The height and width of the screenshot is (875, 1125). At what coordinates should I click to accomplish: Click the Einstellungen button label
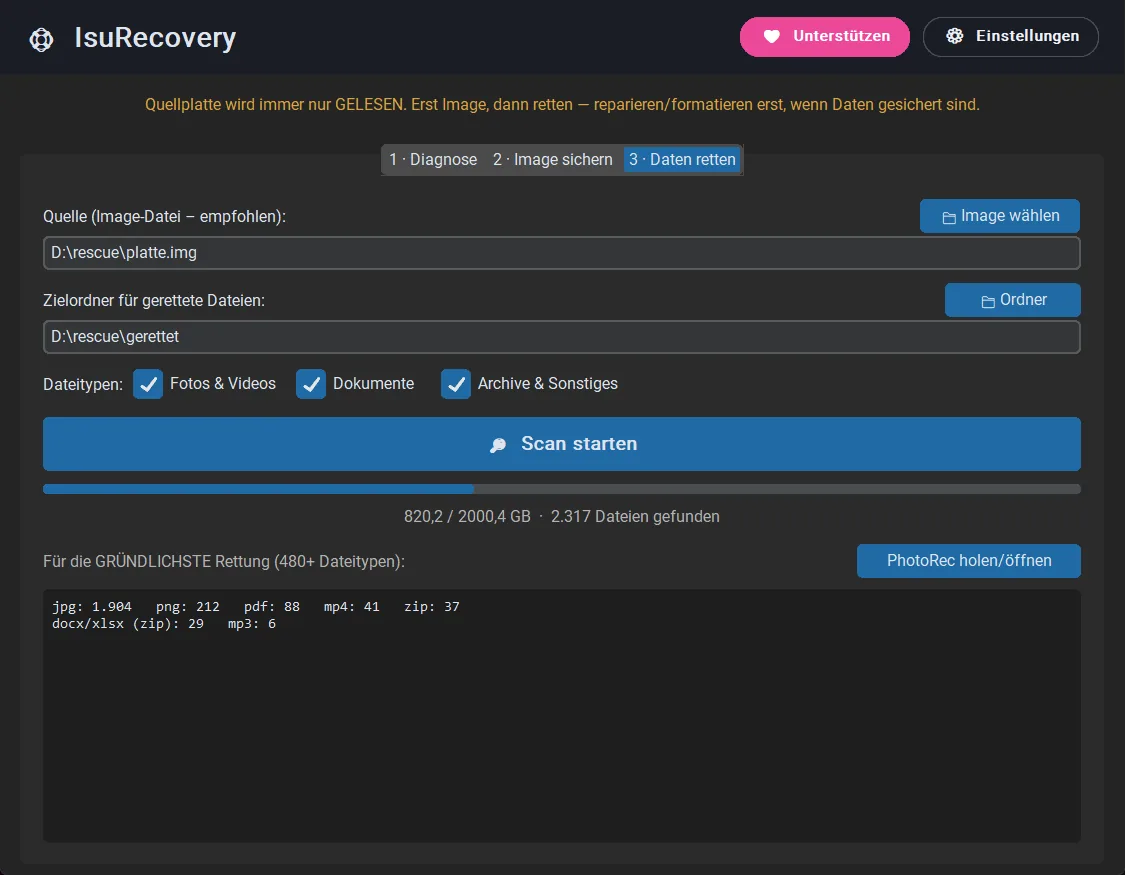tap(1027, 36)
